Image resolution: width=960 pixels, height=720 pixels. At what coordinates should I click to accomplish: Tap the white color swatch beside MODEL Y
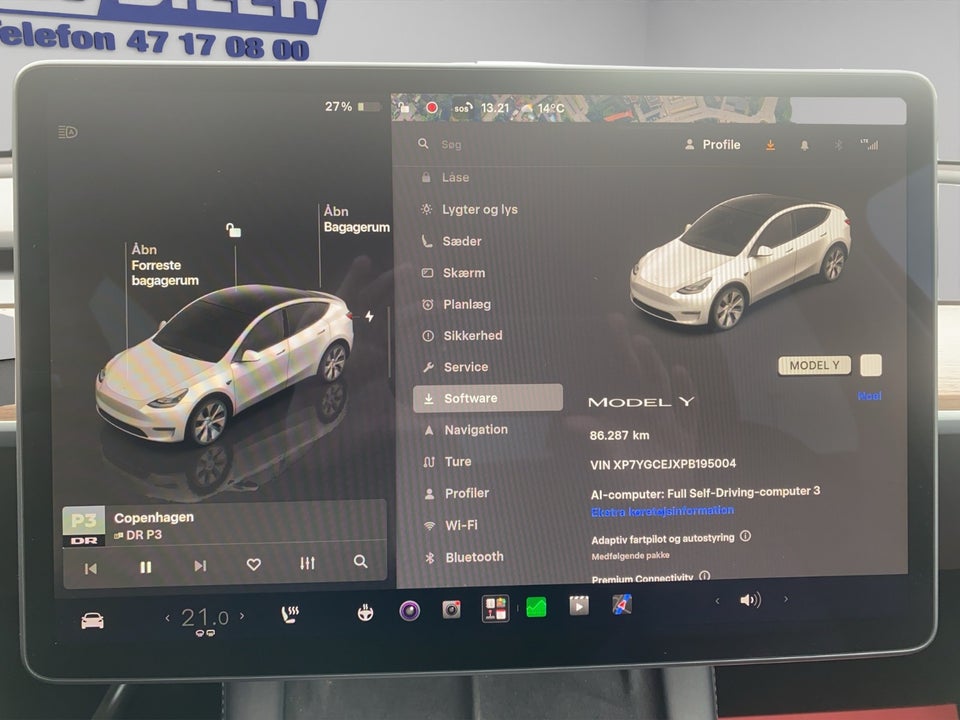(x=871, y=365)
